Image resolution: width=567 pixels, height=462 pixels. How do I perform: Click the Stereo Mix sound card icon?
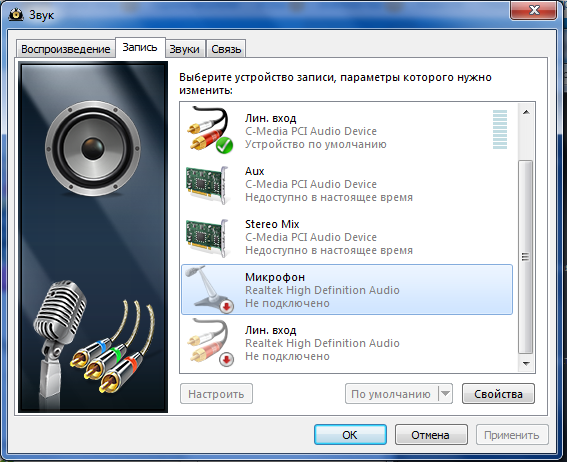point(208,238)
